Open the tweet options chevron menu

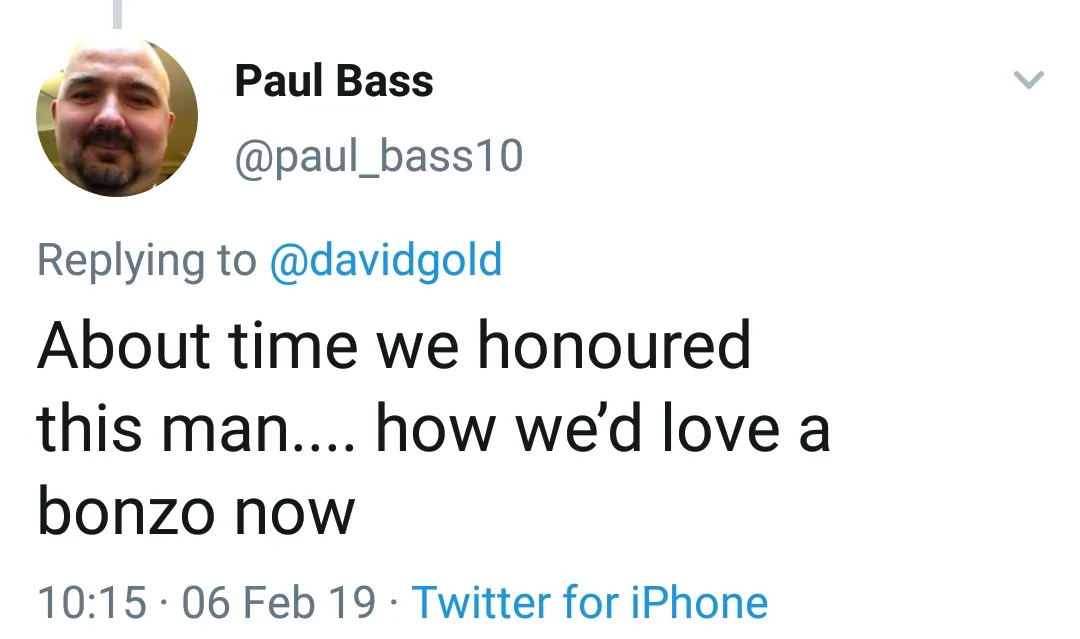tap(1029, 79)
